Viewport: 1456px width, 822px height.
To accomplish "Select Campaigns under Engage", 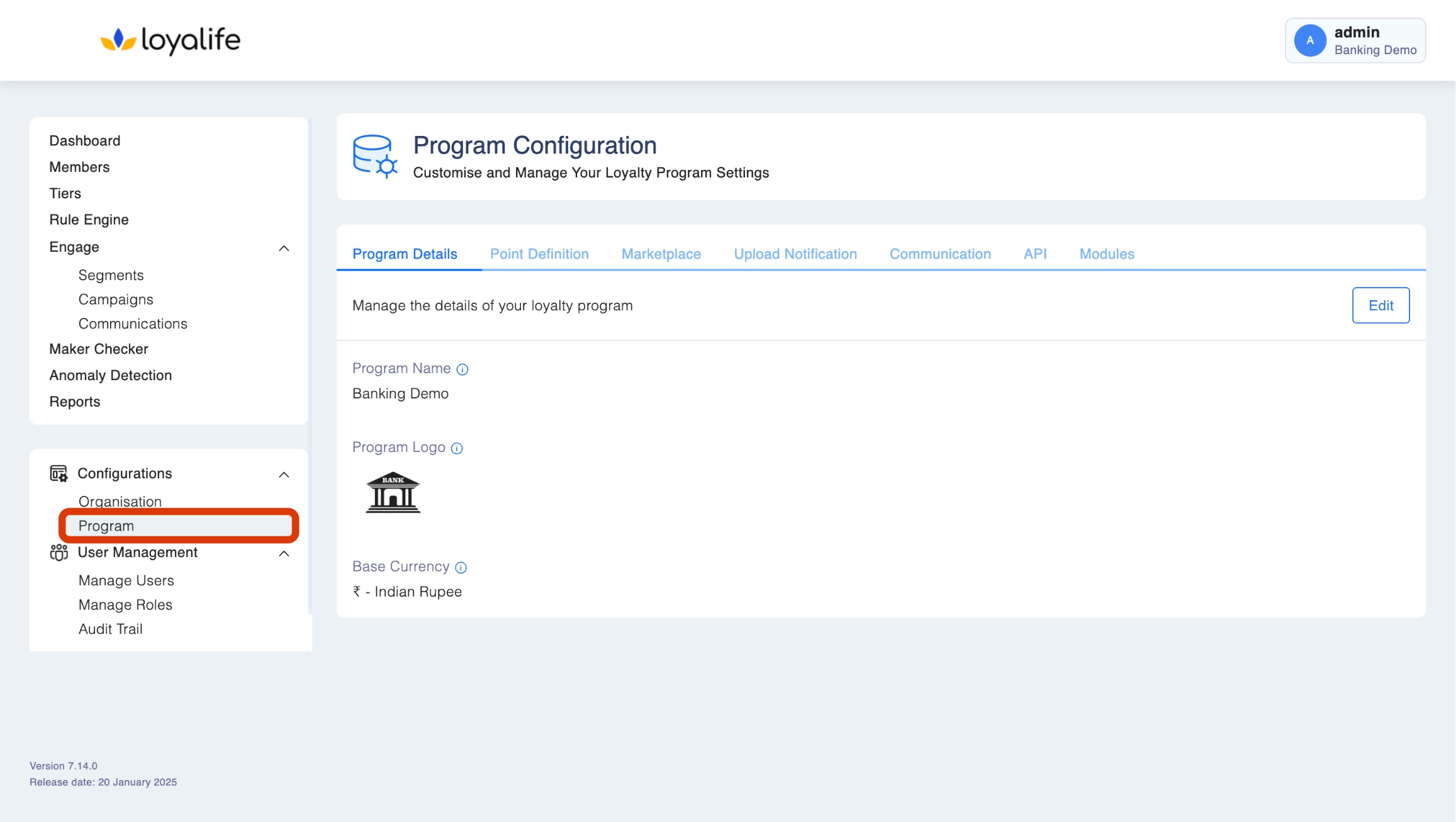I will click(x=116, y=300).
